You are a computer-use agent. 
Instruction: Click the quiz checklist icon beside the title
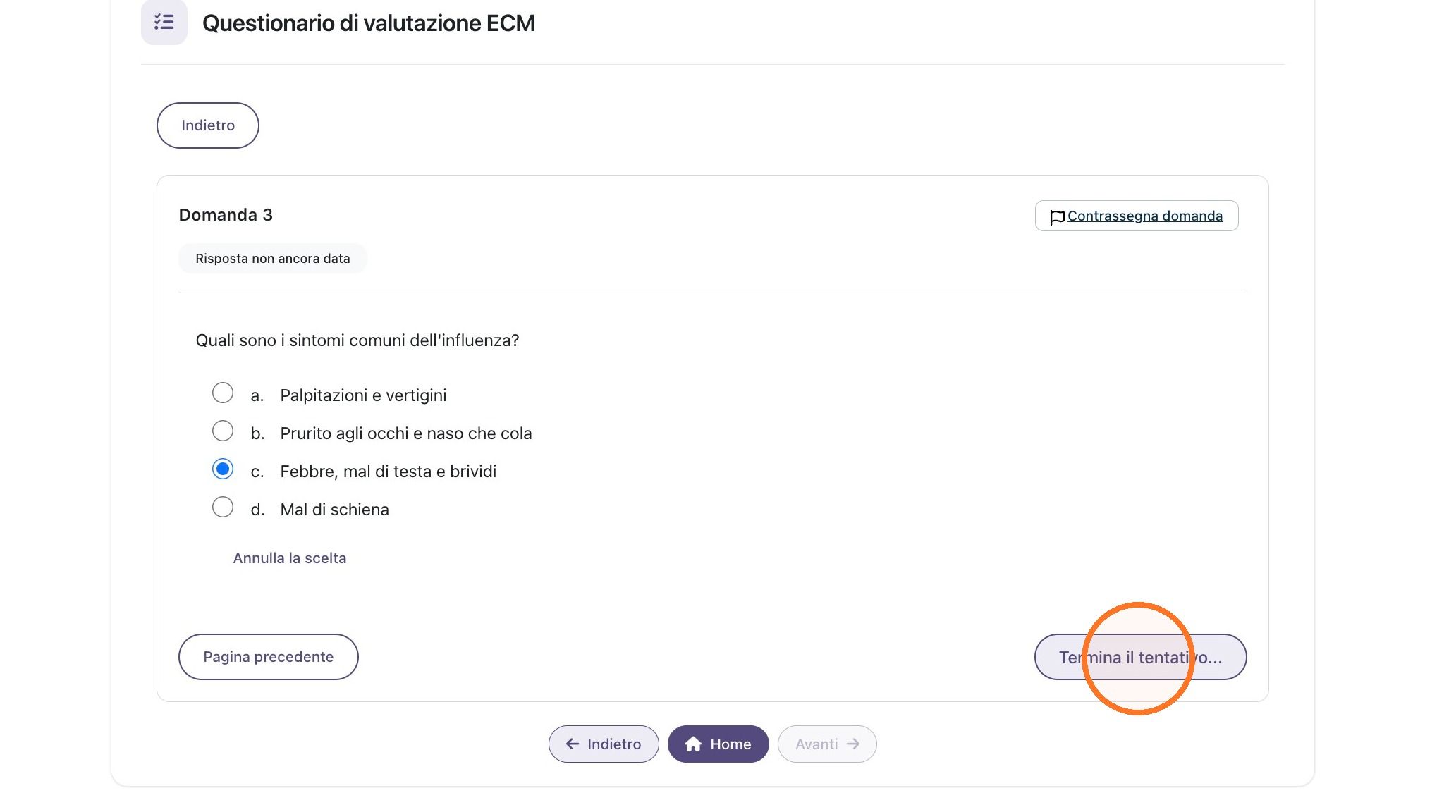pos(164,23)
